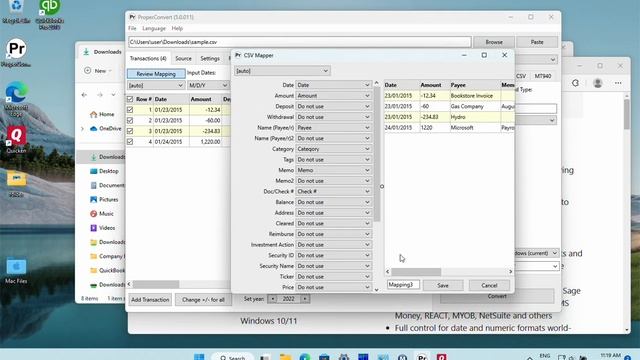Open the Withdrawal field mapping dropdown
The height and width of the screenshot is (360, 640).
(333, 117)
